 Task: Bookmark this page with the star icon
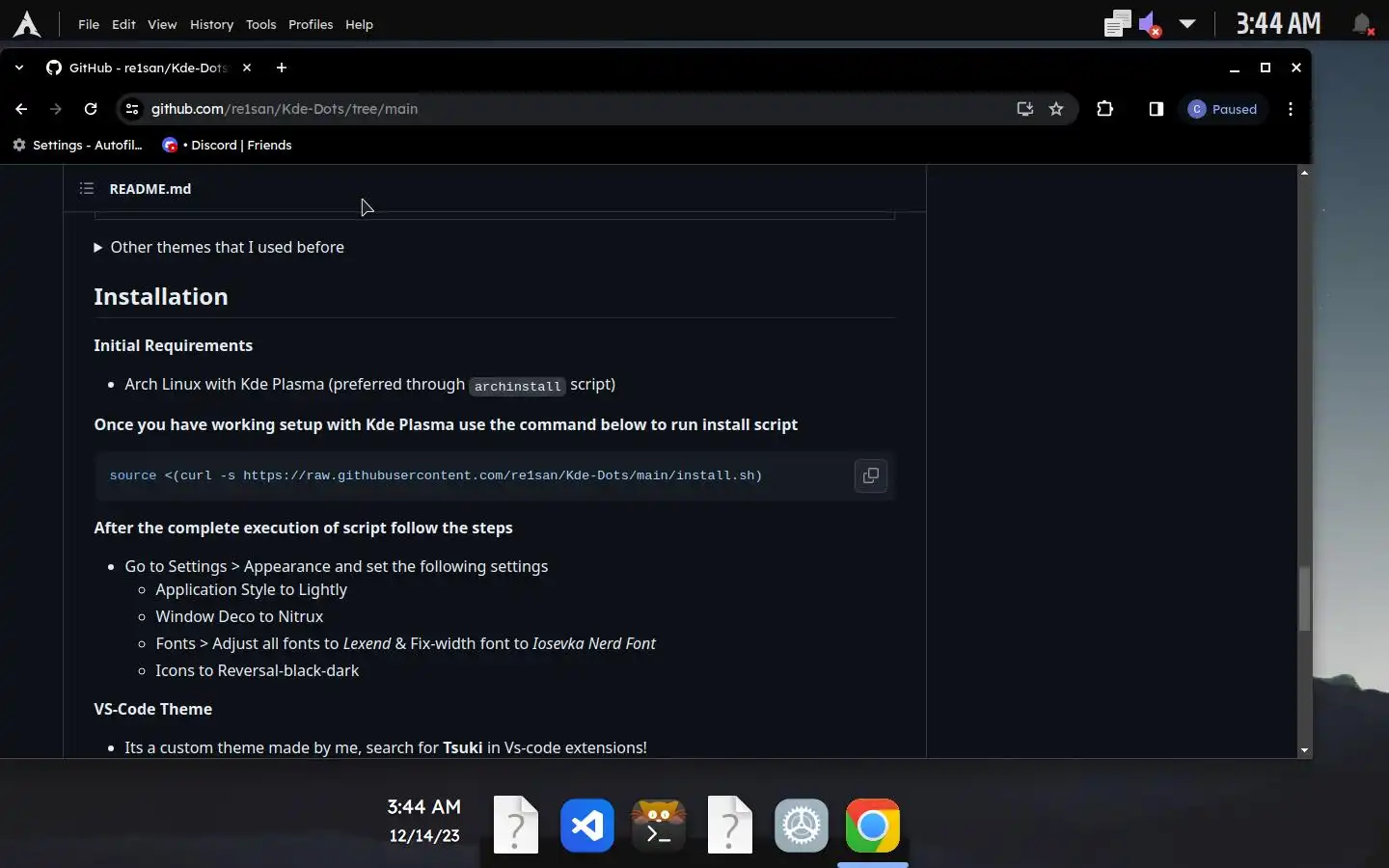pos(1057,109)
